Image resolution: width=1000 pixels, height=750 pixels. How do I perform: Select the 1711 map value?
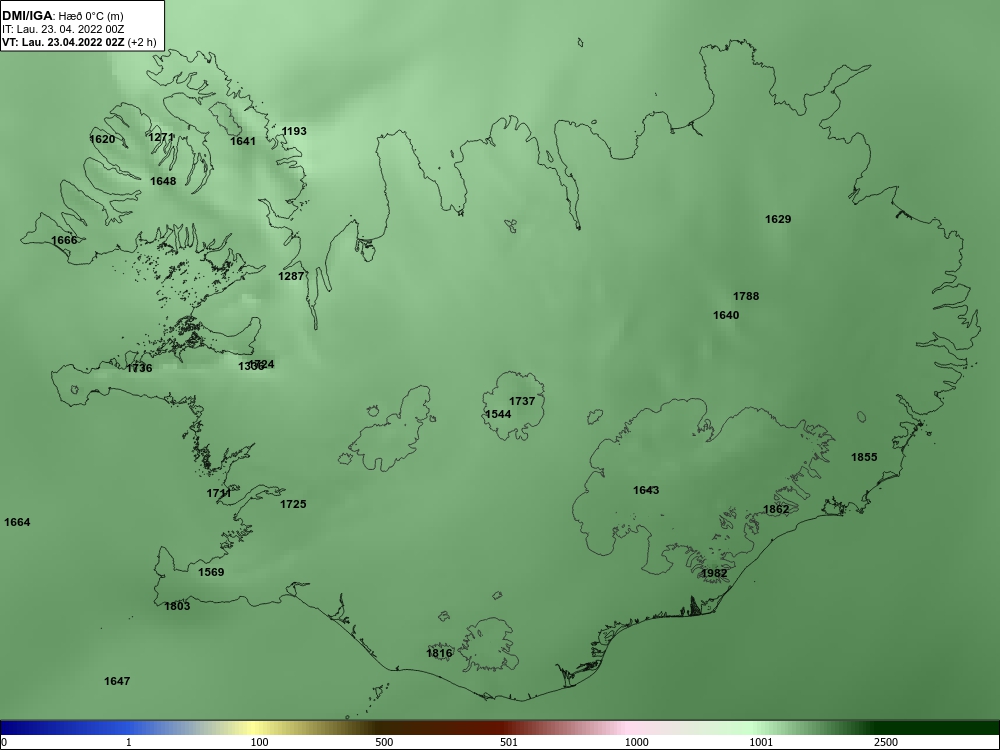pyautogui.click(x=219, y=494)
